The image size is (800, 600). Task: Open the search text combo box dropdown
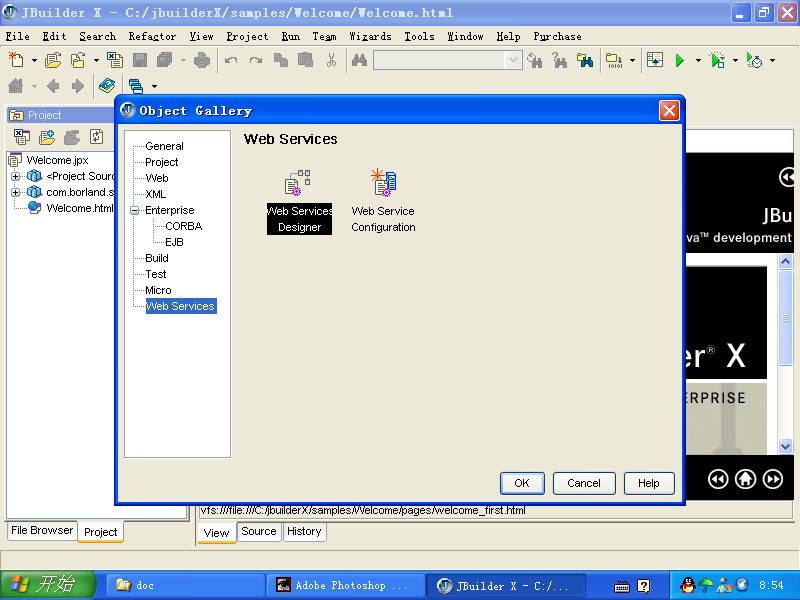[x=514, y=61]
